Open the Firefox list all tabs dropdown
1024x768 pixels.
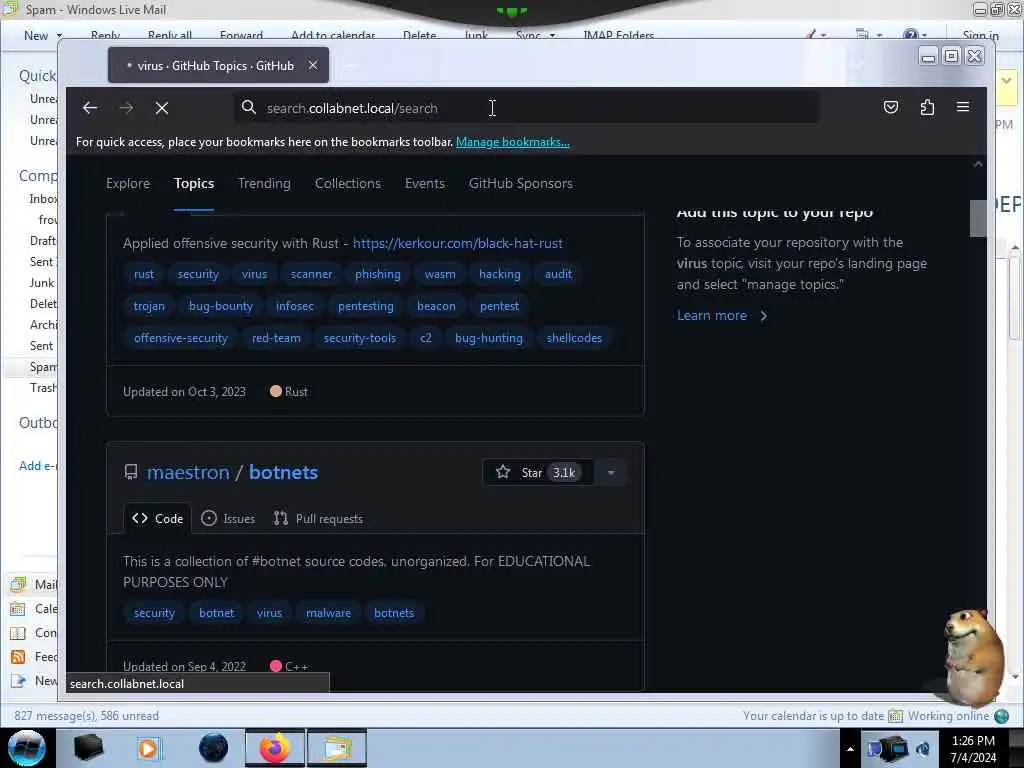coord(857,64)
